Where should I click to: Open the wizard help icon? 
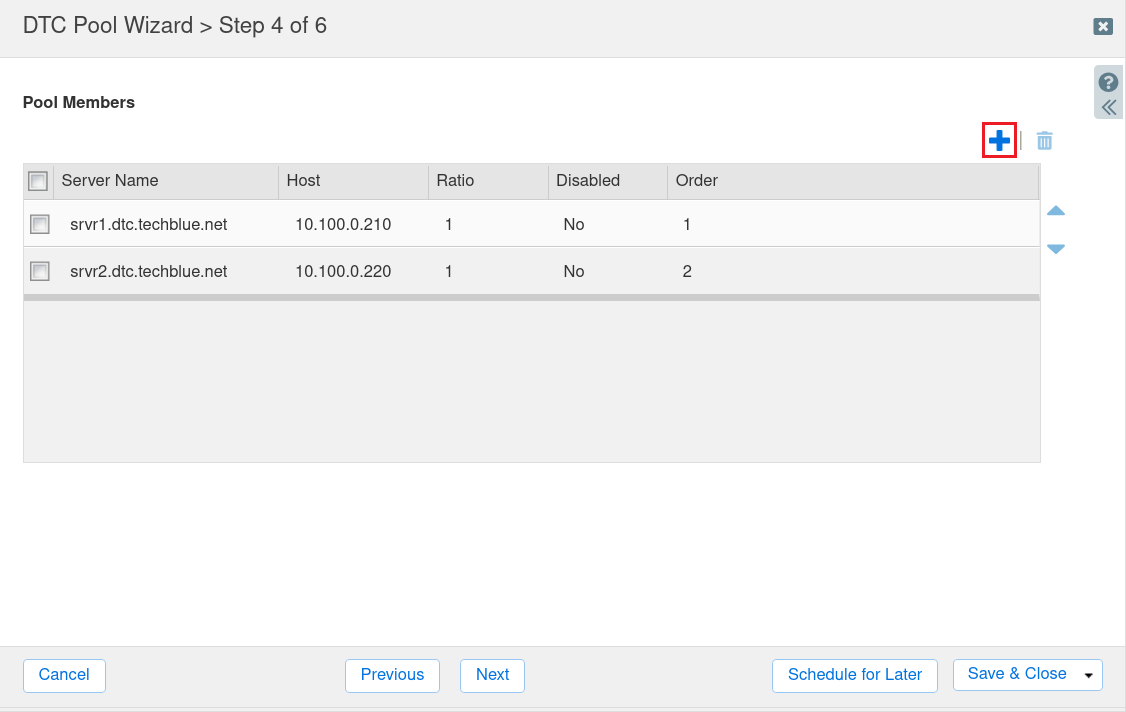click(x=1108, y=81)
